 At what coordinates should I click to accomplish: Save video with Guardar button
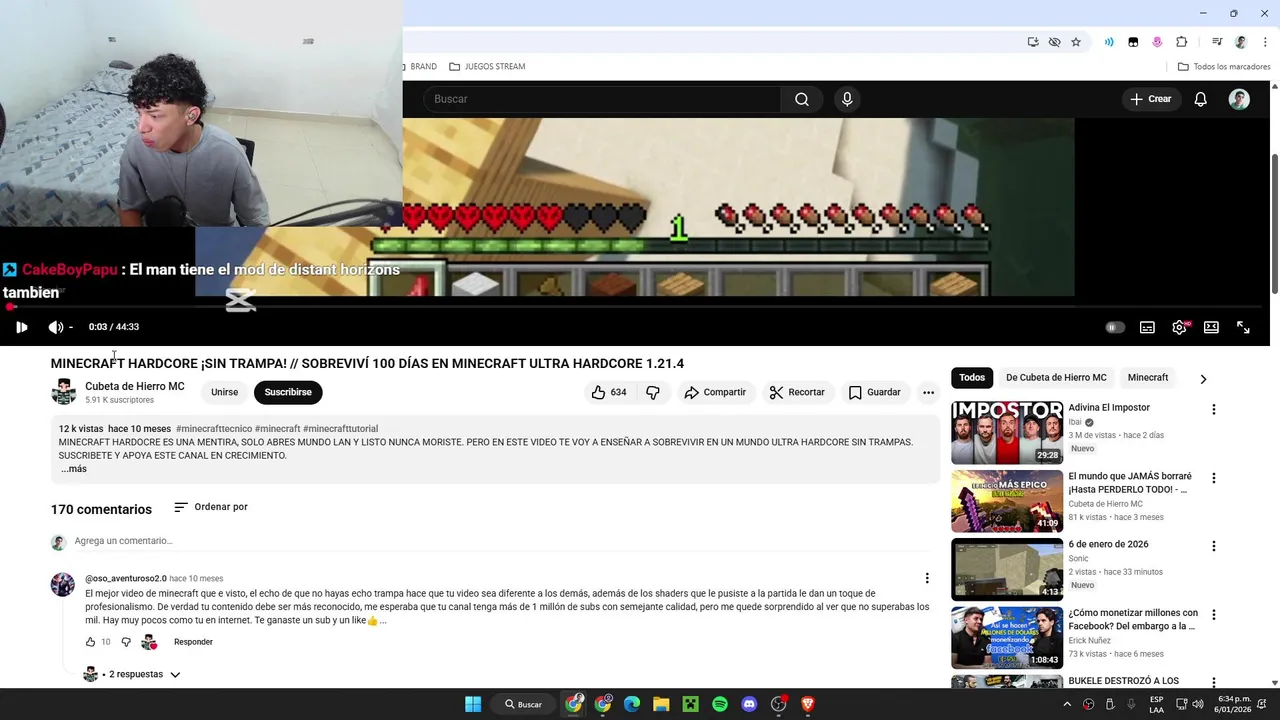pos(875,392)
